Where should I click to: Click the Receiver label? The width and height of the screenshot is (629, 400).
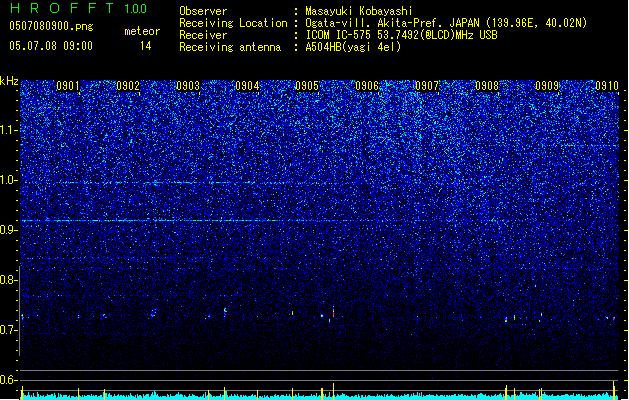203,35
